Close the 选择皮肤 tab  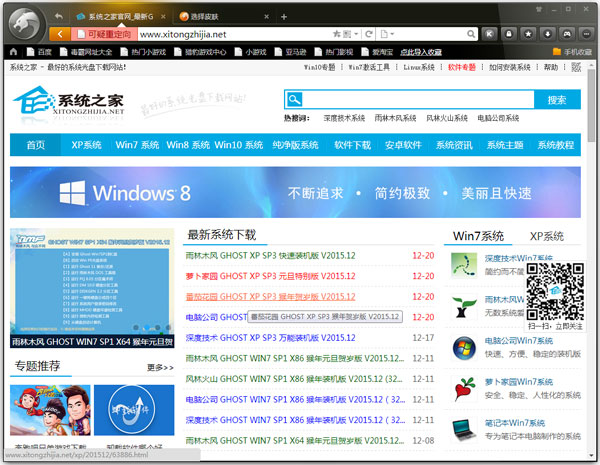[x=267, y=16]
